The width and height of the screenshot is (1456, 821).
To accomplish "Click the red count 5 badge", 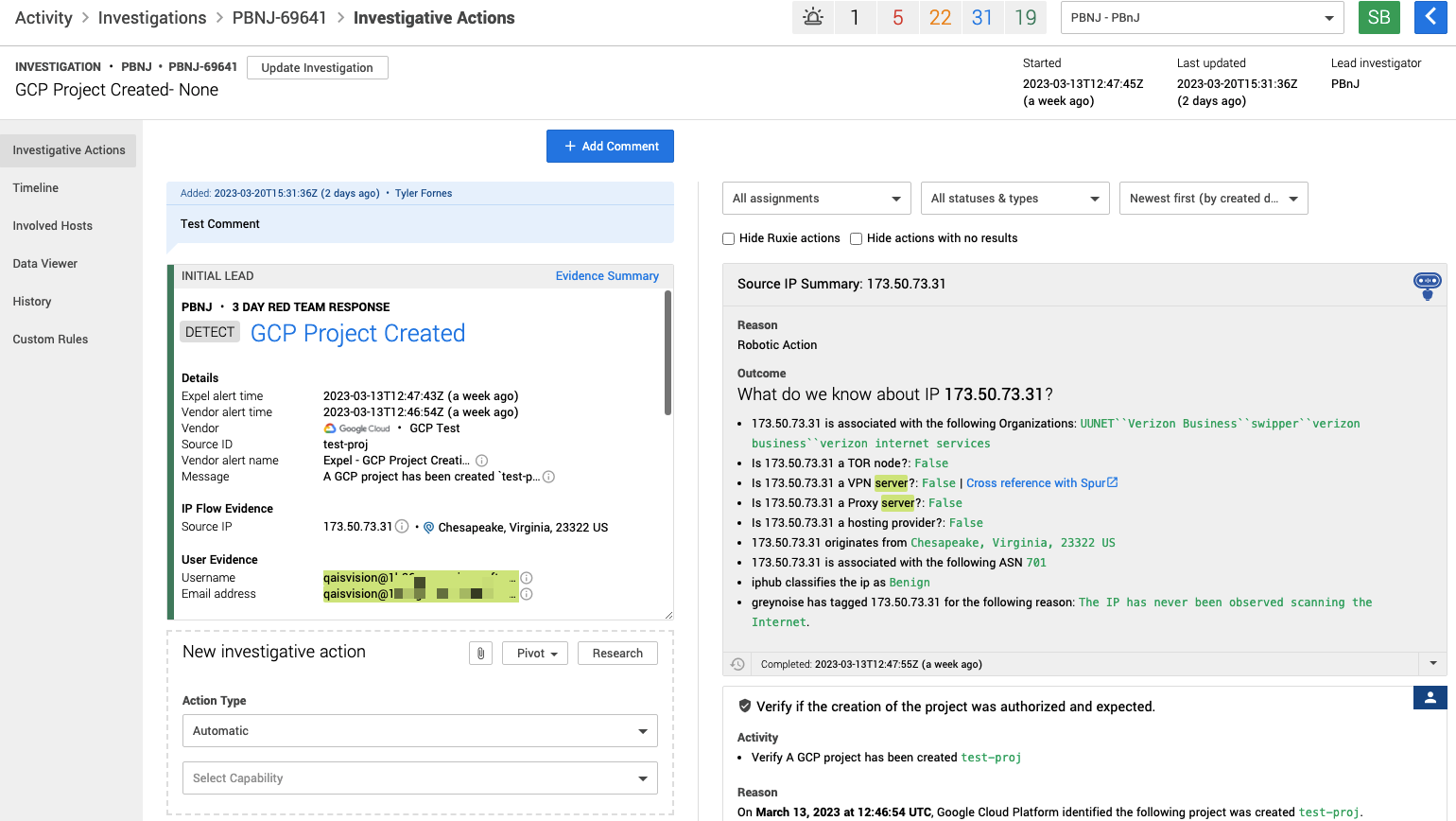I will 897,17.
